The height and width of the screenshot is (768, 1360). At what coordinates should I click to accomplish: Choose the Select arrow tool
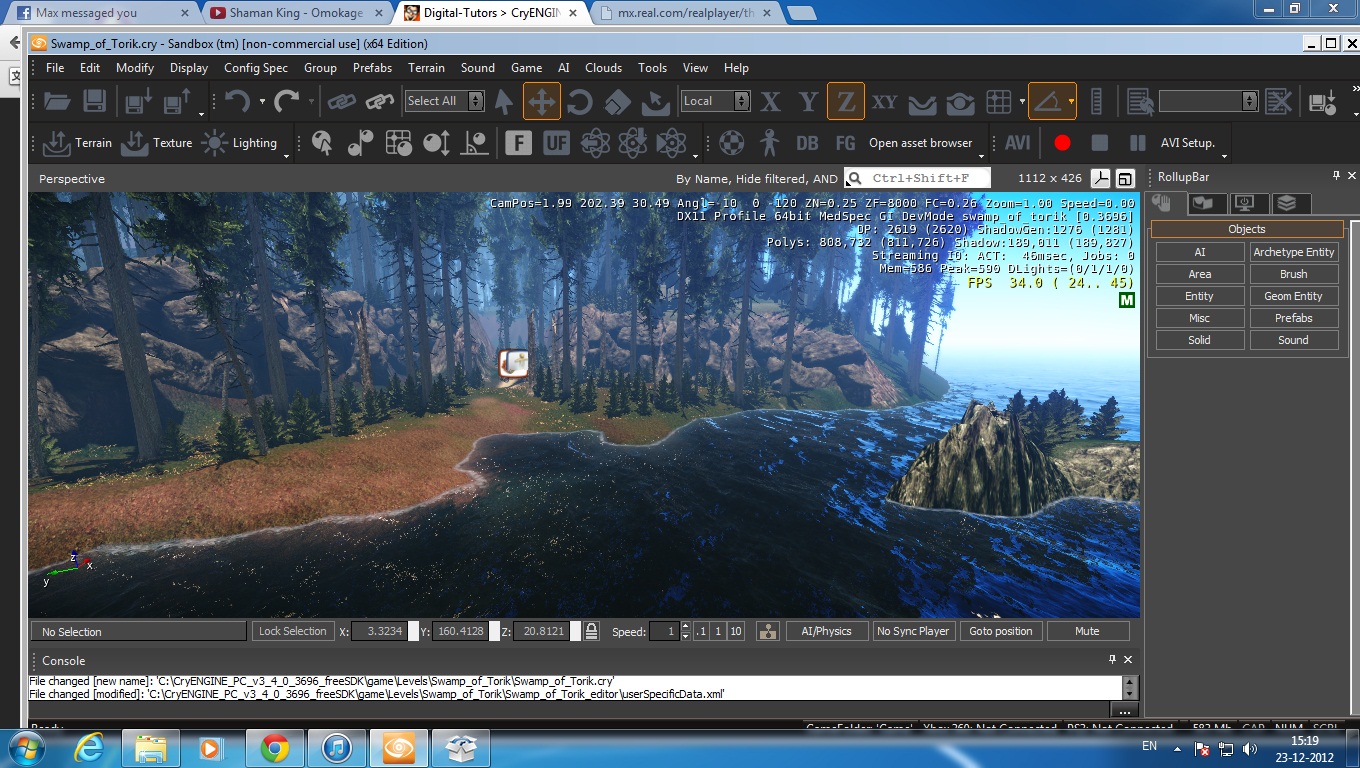pos(504,101)
